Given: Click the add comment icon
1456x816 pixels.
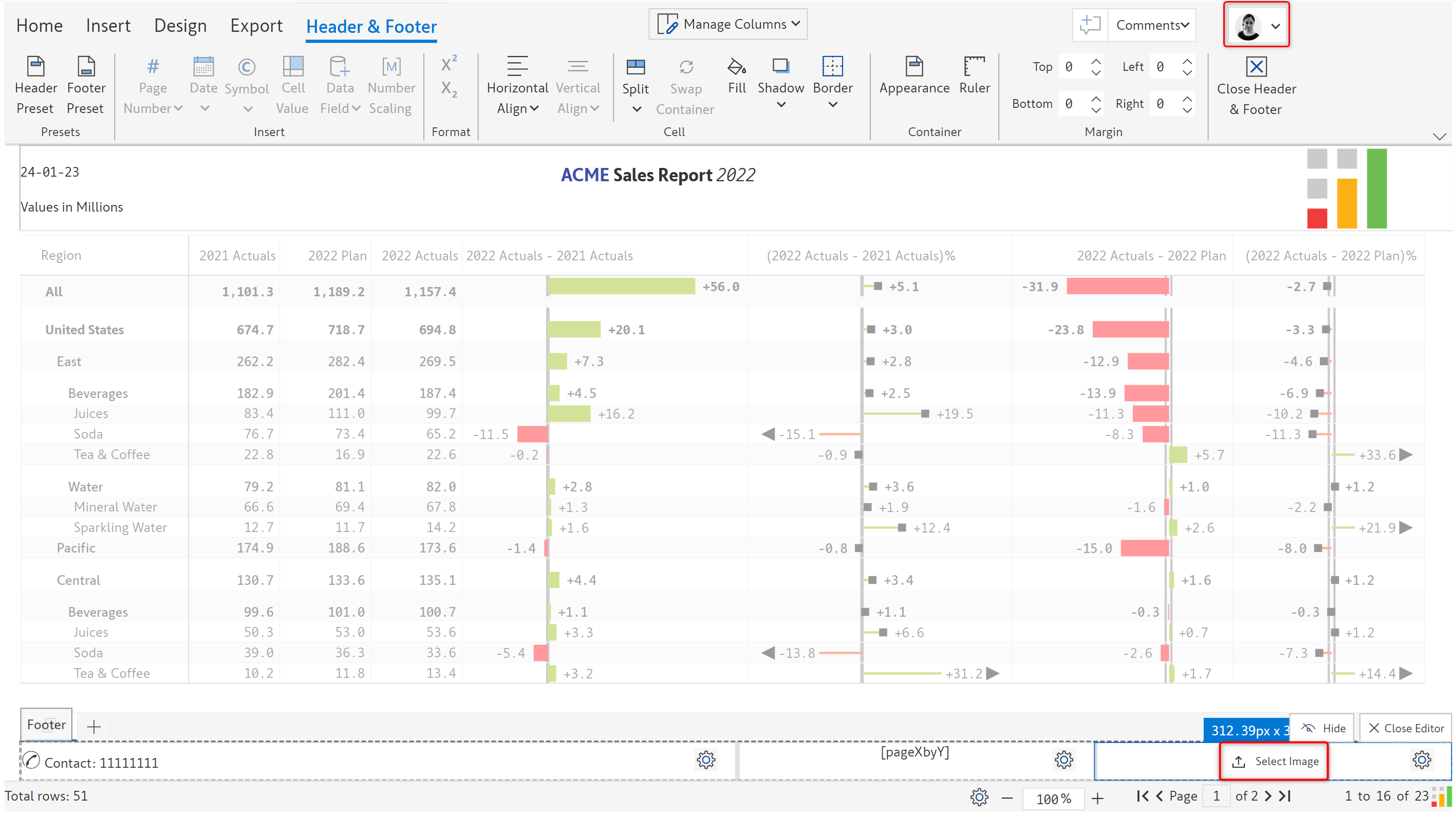Looking at the screenshot, I should tap(1090, 25).
